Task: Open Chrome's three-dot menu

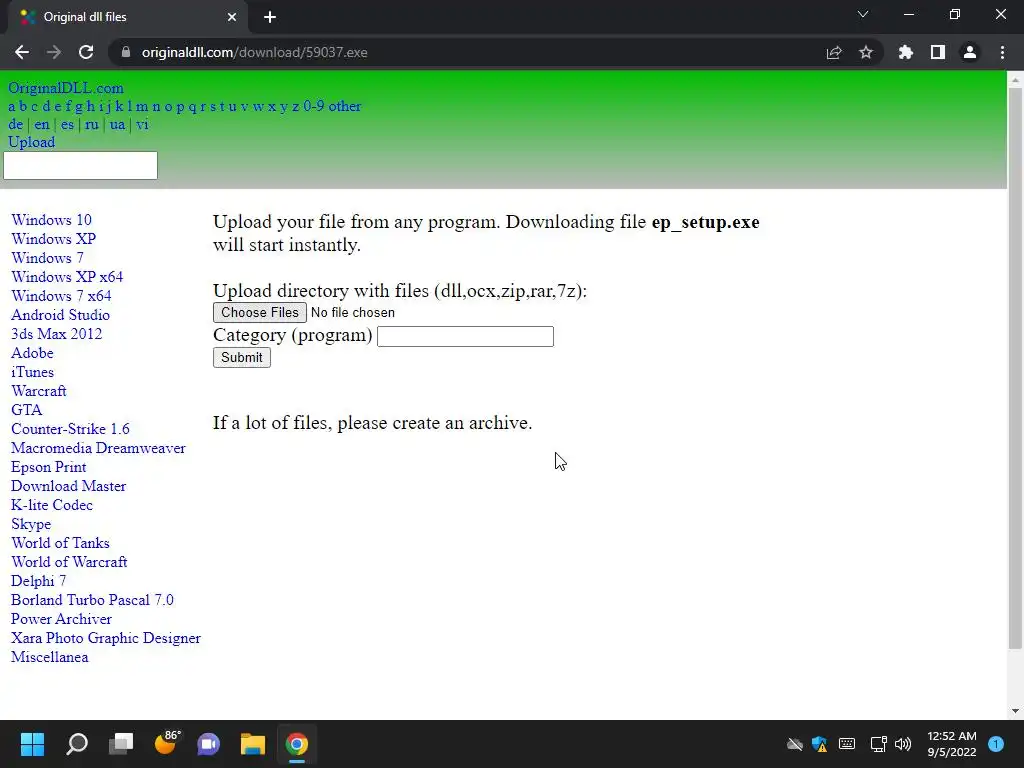Action: (x=1002, y=52)
